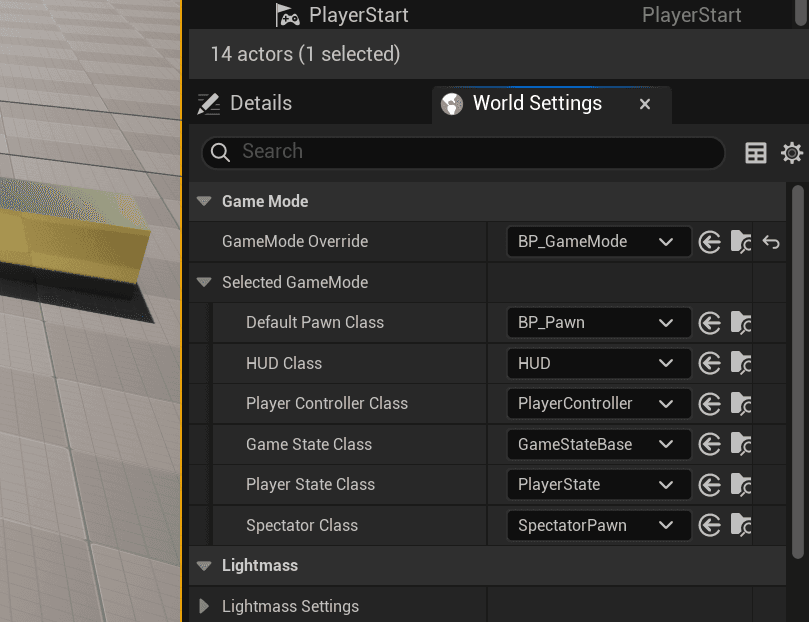Browse to HUD Class asset in Content Browser
Screen dimensions: 809x622
741,363
